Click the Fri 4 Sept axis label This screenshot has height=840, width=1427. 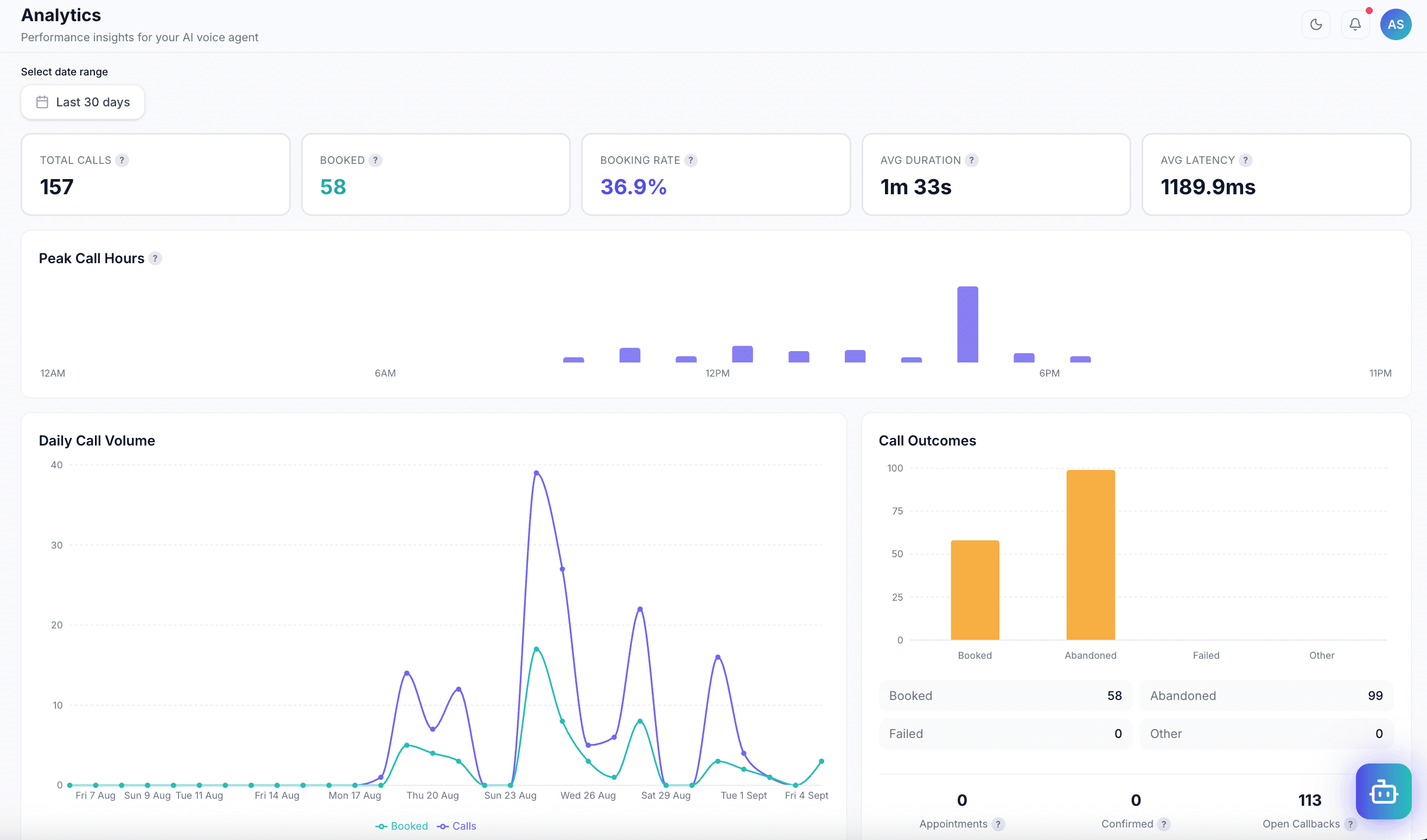pos(806,796)
